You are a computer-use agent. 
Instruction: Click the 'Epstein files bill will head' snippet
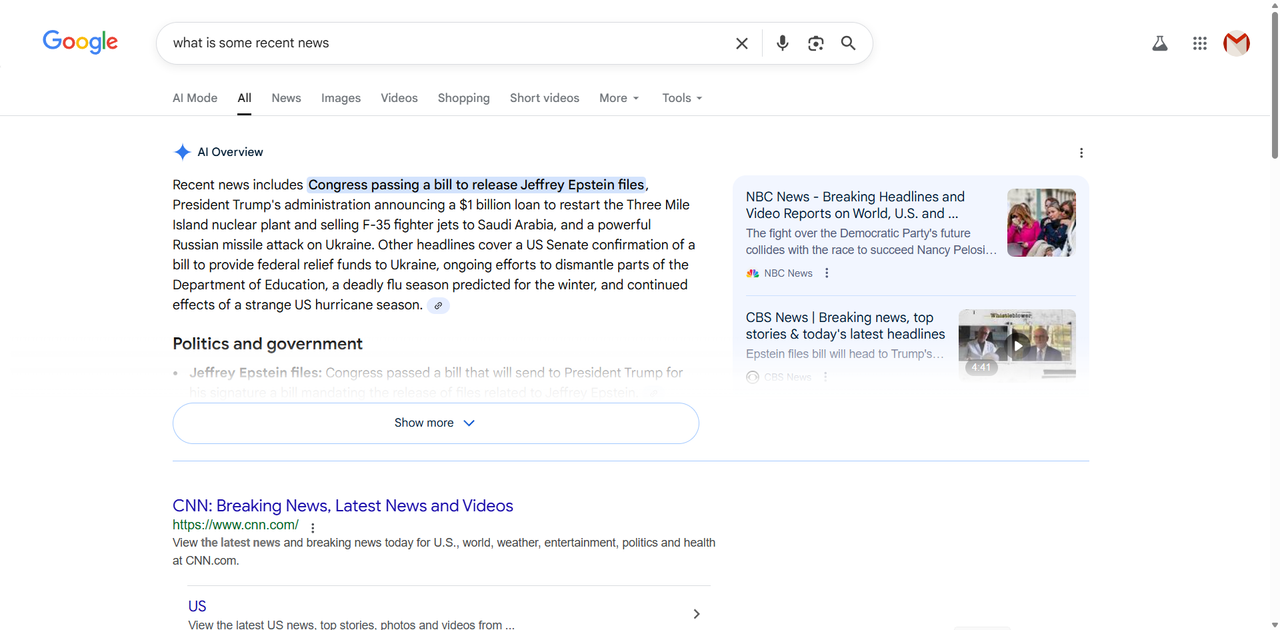pos(845,354)
